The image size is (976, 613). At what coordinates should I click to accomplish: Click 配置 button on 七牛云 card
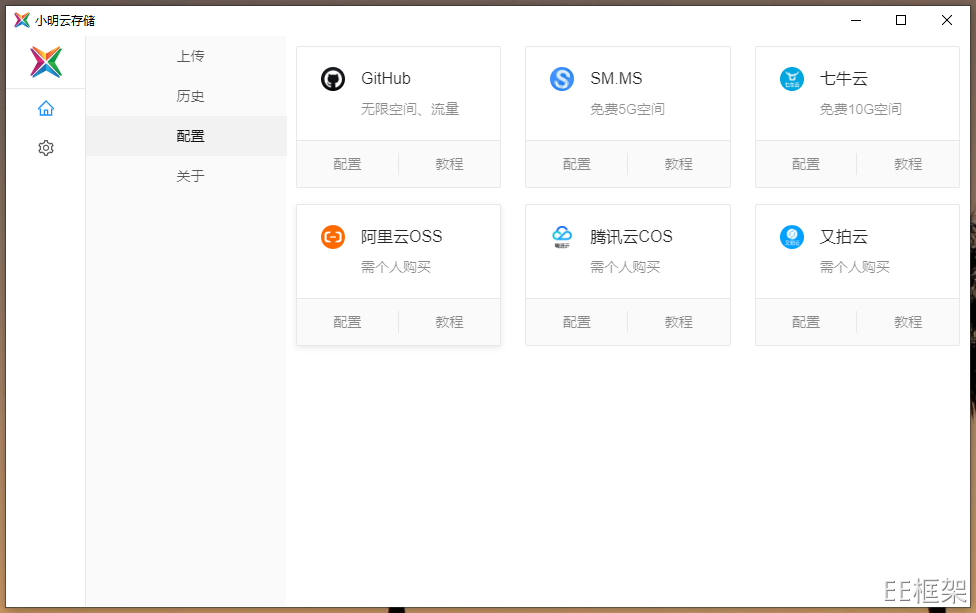coord(806,164)
